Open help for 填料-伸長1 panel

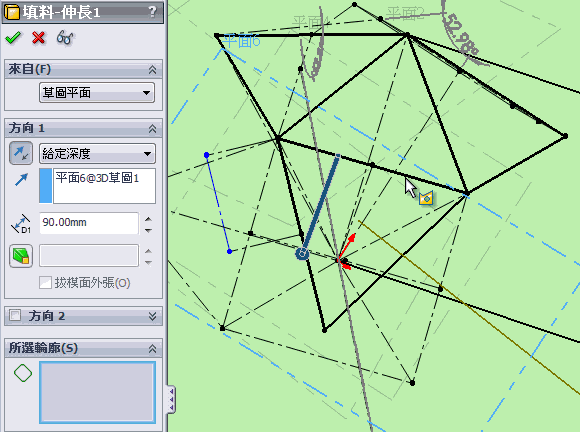pyautogui.click(x=152, y=12)
